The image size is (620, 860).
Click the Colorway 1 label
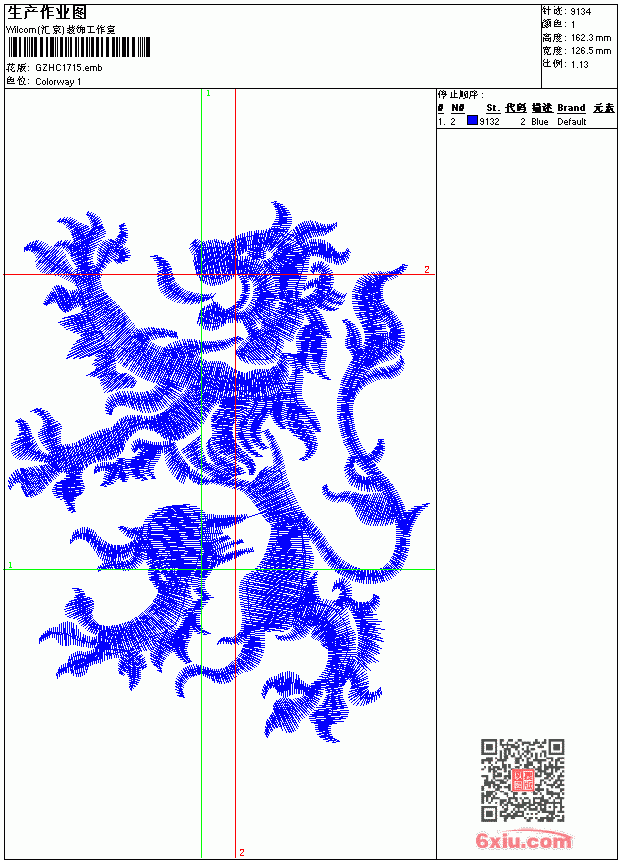coord(58,82)
